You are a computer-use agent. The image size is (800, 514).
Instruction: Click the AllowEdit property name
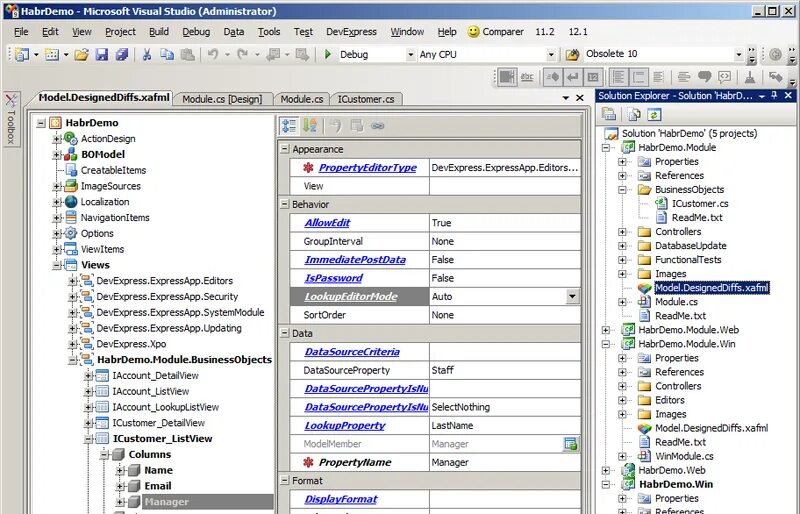327,223
